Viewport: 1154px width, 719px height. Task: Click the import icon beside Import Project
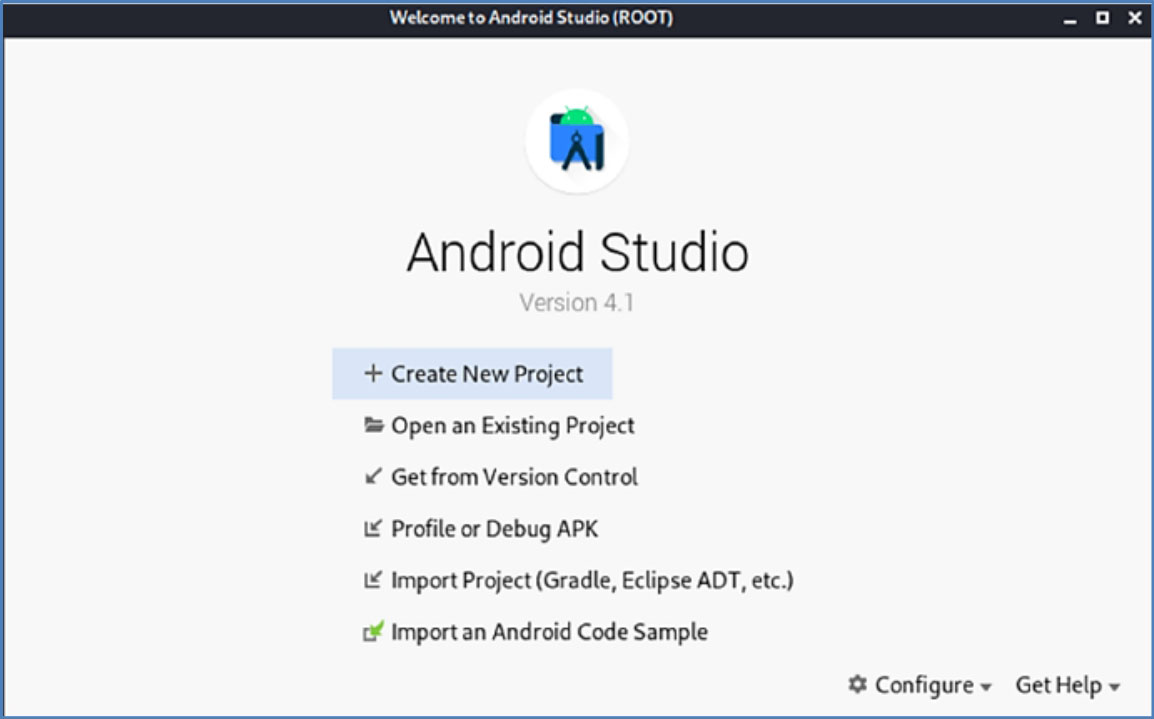pos(373,579)
